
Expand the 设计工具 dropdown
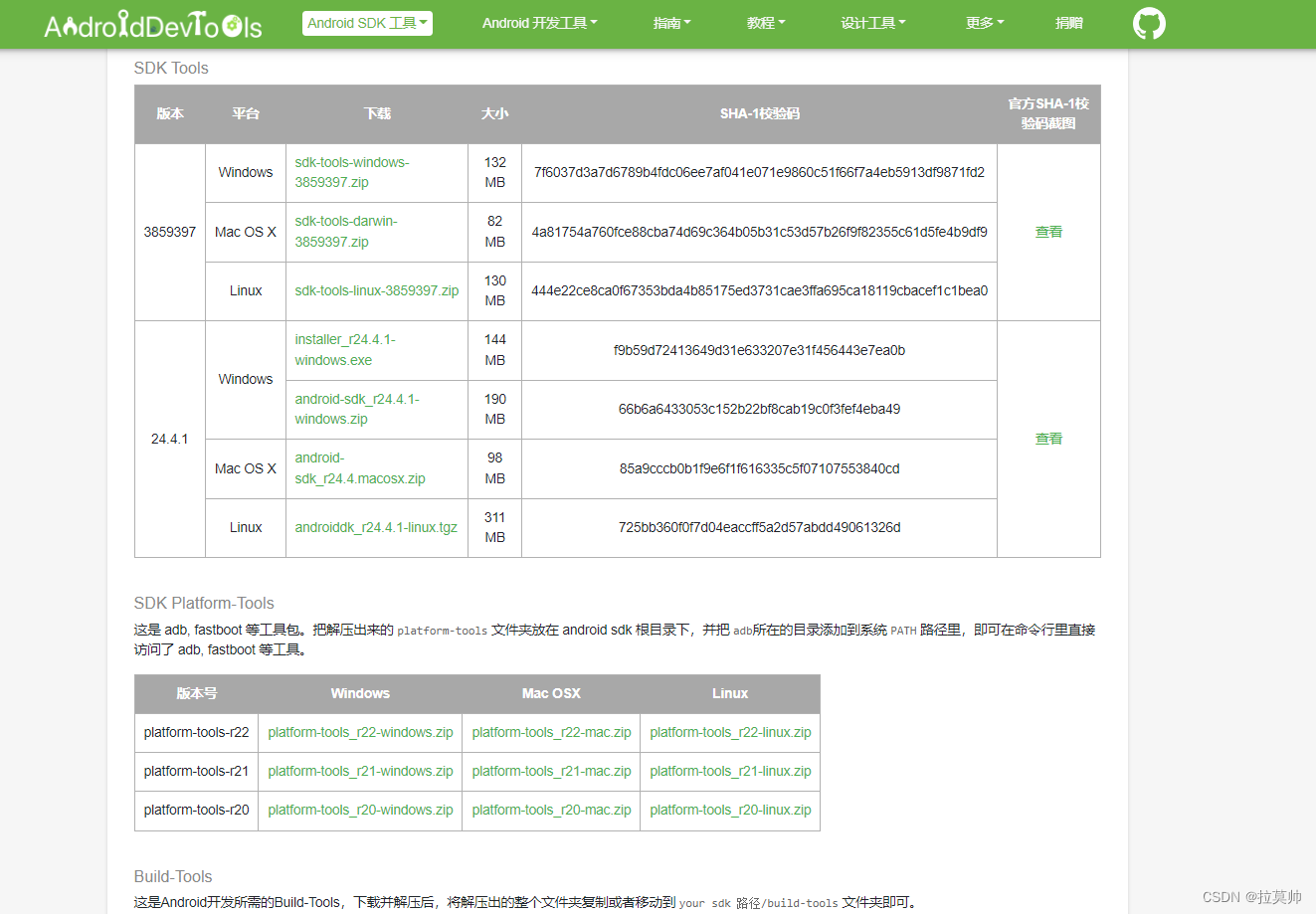(x=873, y=23)
